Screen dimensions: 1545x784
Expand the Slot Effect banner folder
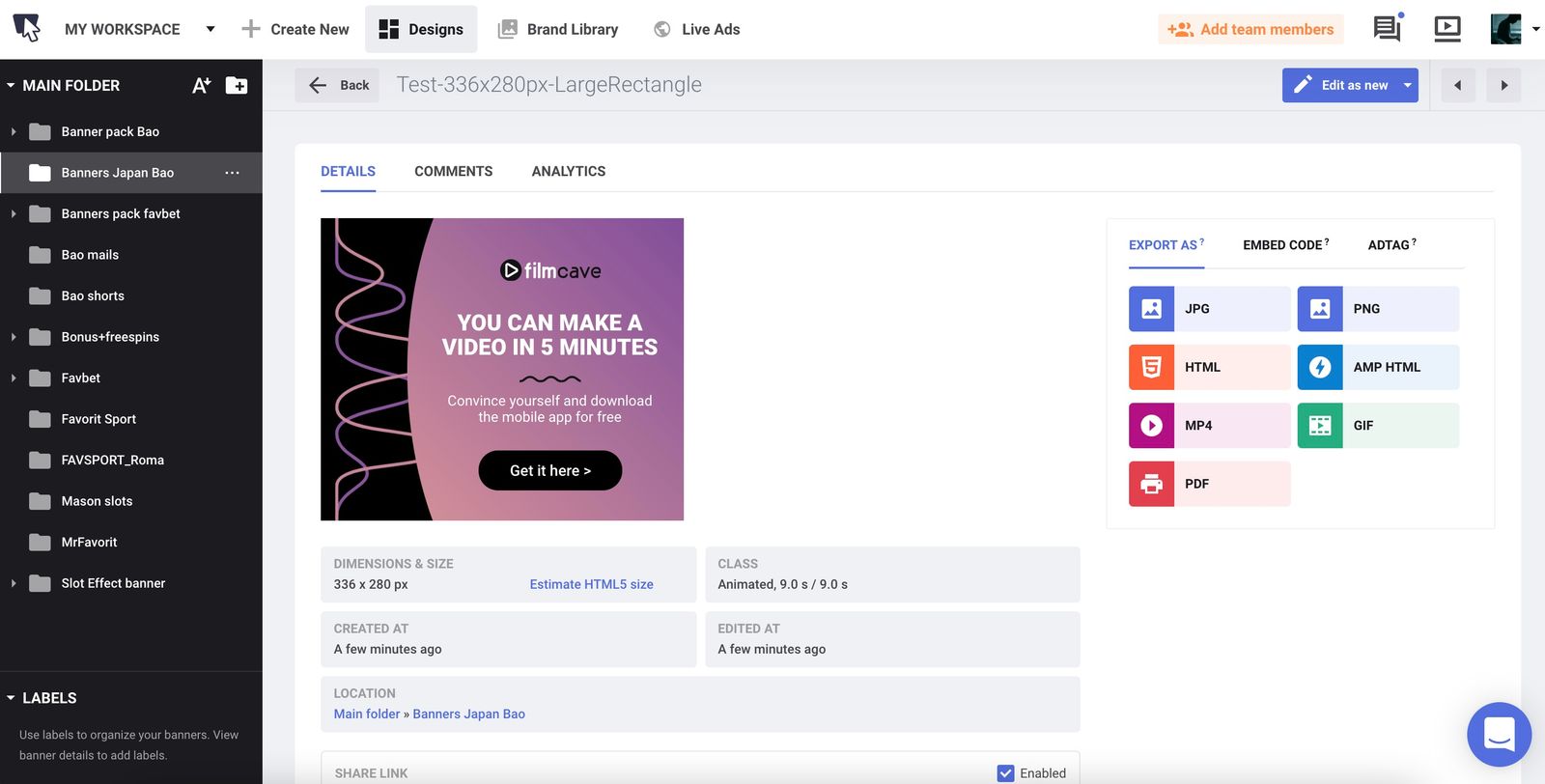tap(14, 583)
